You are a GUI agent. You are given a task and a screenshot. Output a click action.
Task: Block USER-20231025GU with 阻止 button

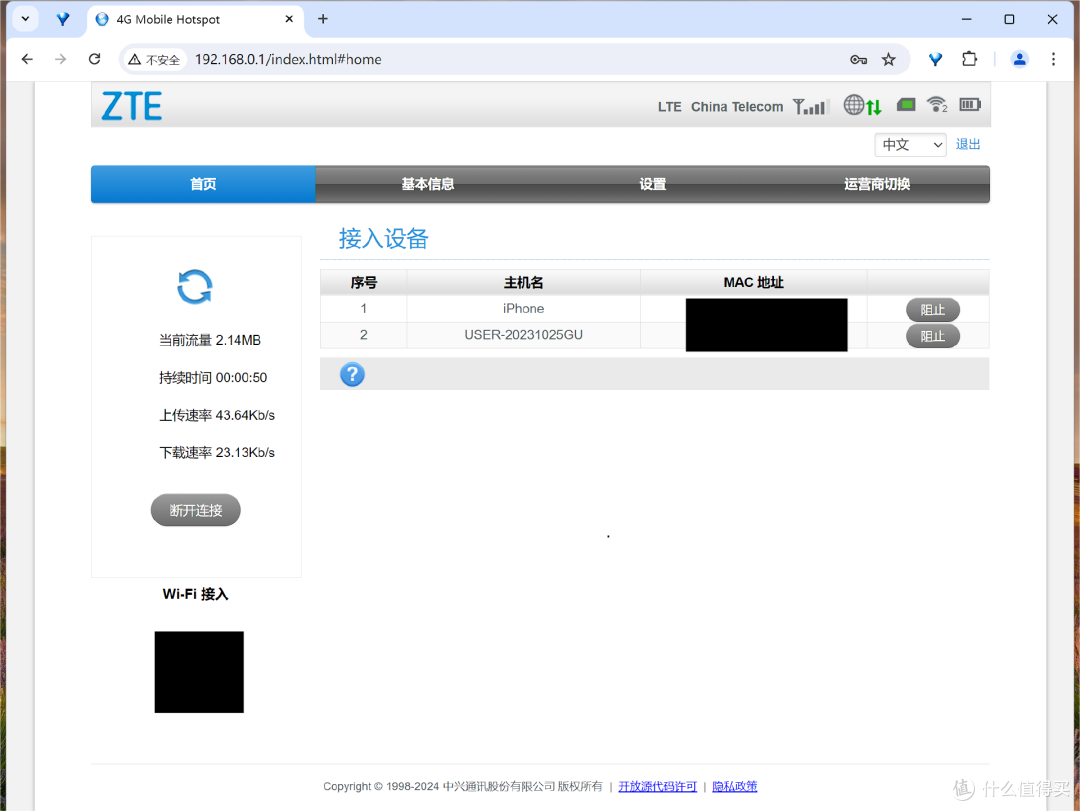(933, 336)
